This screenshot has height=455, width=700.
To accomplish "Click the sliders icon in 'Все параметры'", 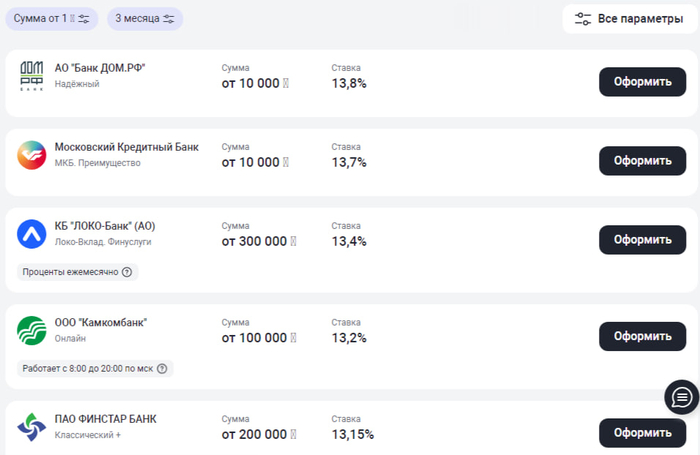I will click(583, 19).
